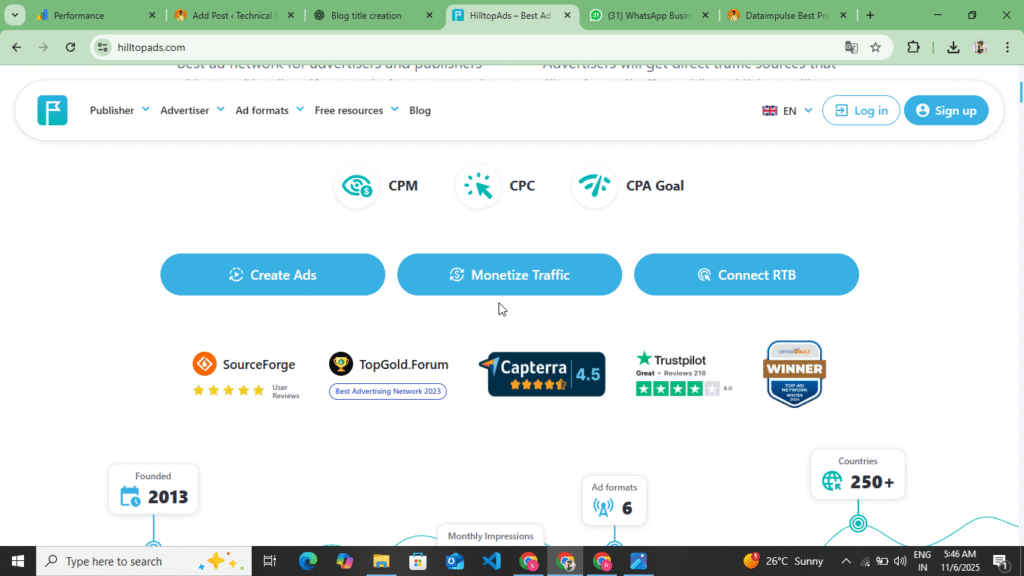Click the Monetize Traffic button
The height and width of the screenshot is (576, 1024).
click(x=509, y=274)
